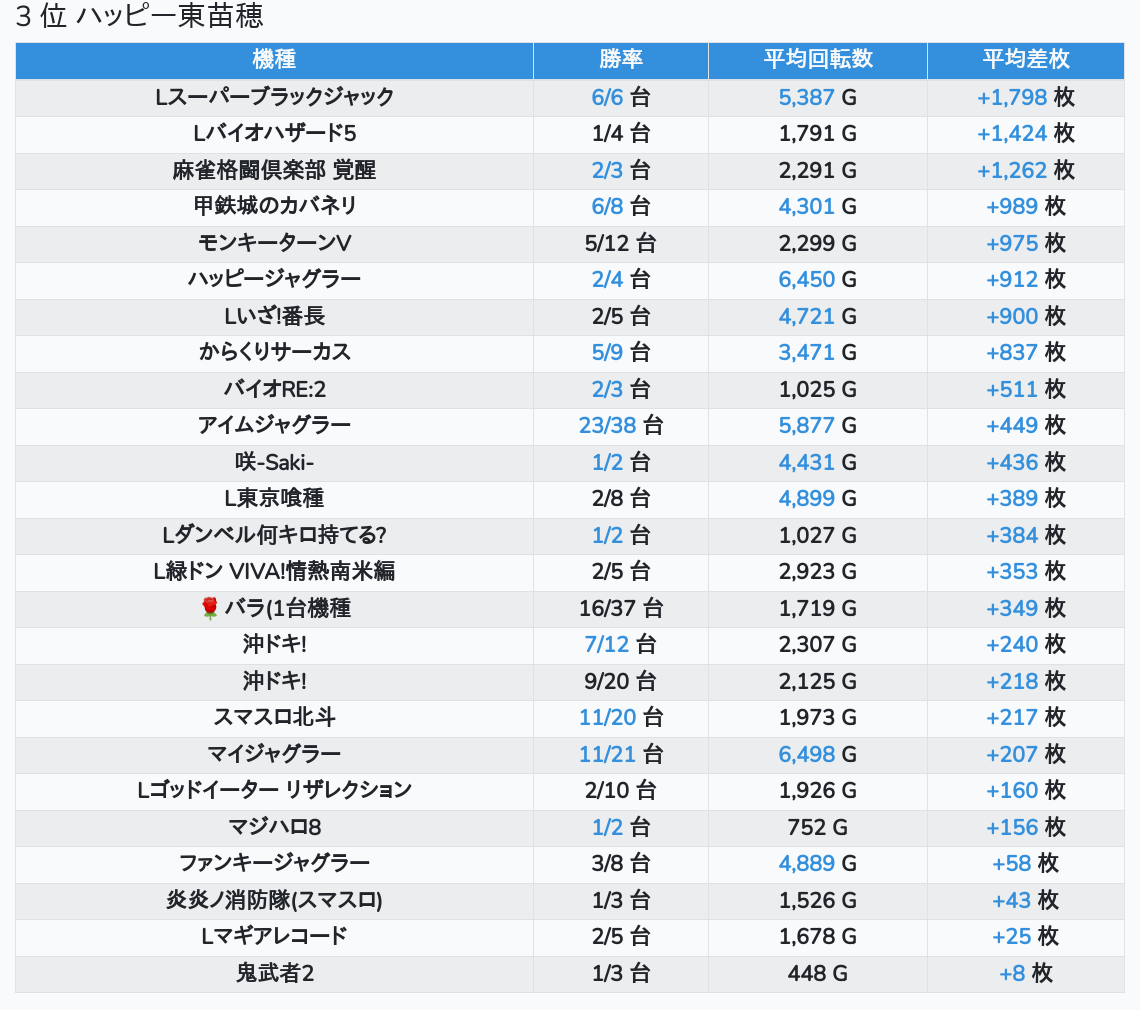1140x1010 pixels.
Task: Select the machine name モンキーターンV
Action: pyautogui.click(x=274, y=243)
